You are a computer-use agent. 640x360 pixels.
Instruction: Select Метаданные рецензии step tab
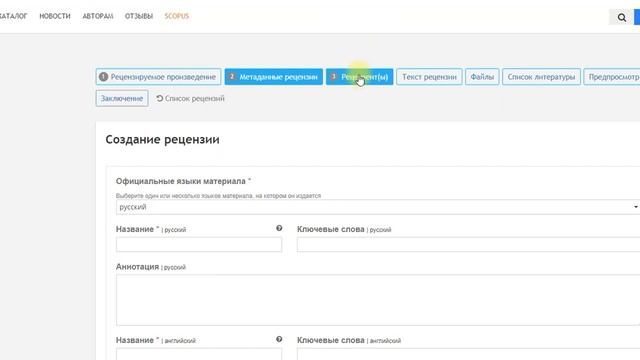pyautogui.click(x=273, y=77)
